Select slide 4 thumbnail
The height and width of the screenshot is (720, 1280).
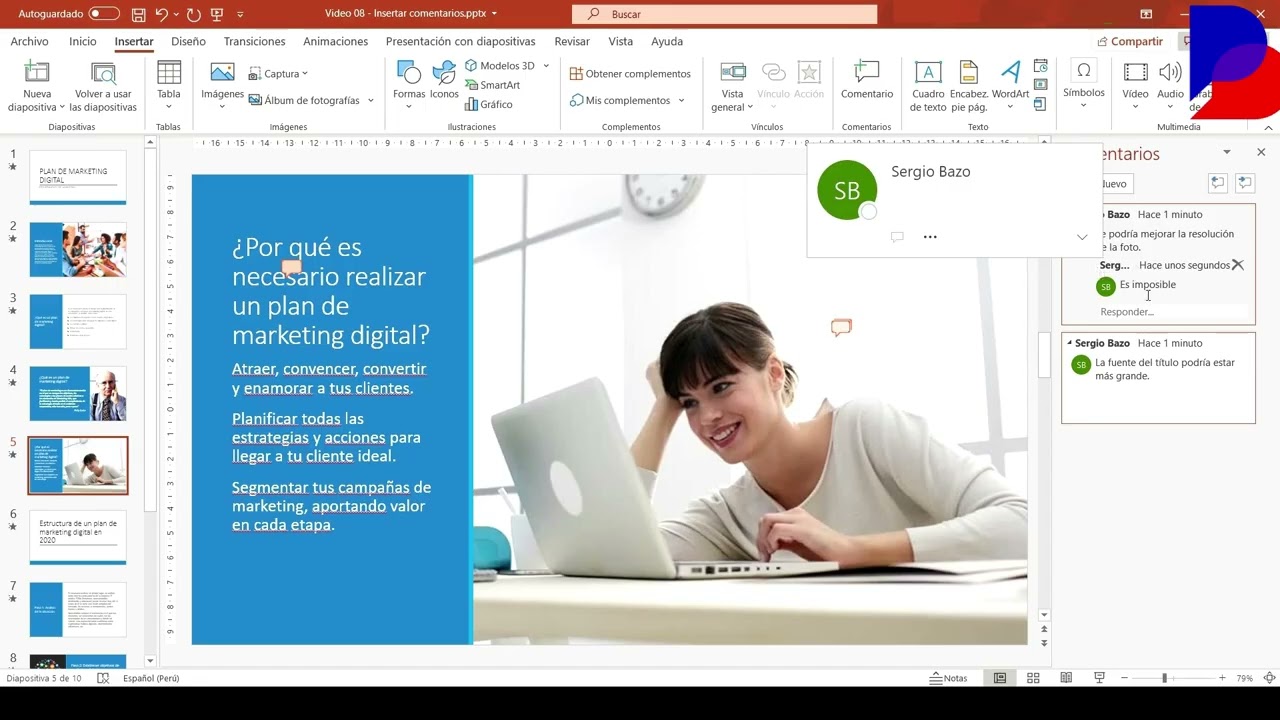pos(78,393)
